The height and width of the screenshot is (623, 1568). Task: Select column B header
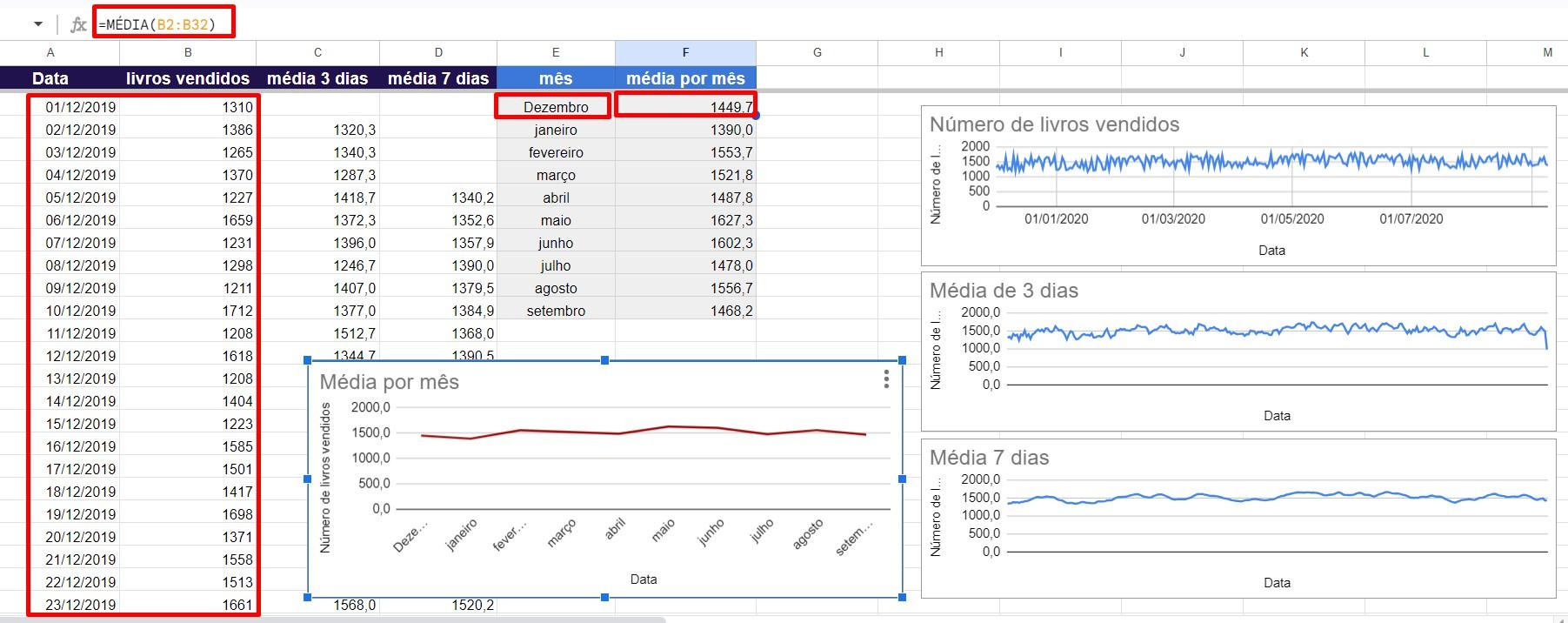click(x=188, y=53)
